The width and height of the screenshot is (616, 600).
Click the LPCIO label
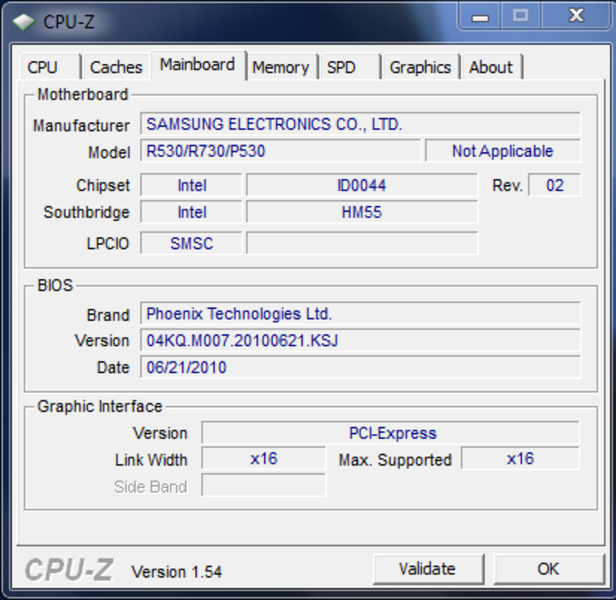point(108,244)
